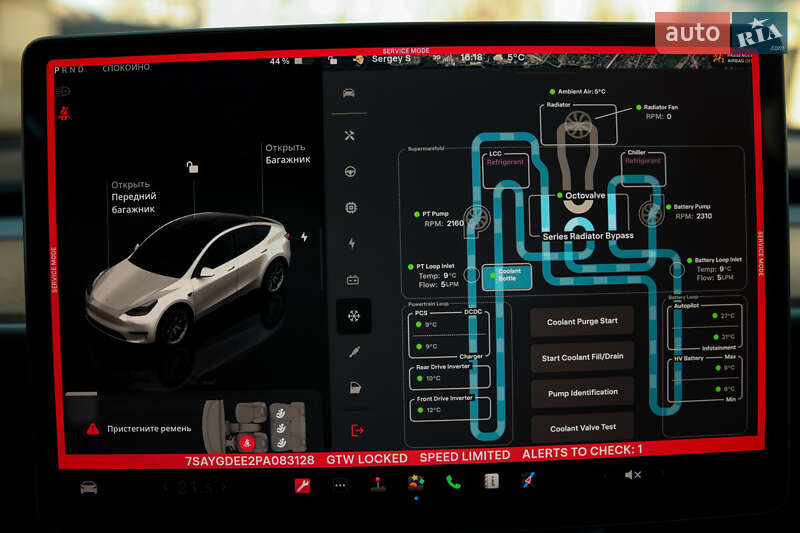Open the green Phone app in dock

click(x=453, y=482)
